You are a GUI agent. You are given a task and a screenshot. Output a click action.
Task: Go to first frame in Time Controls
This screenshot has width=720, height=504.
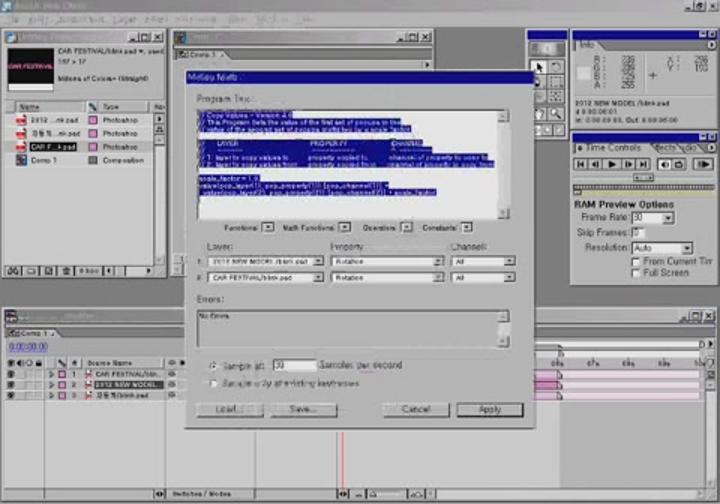580,164
